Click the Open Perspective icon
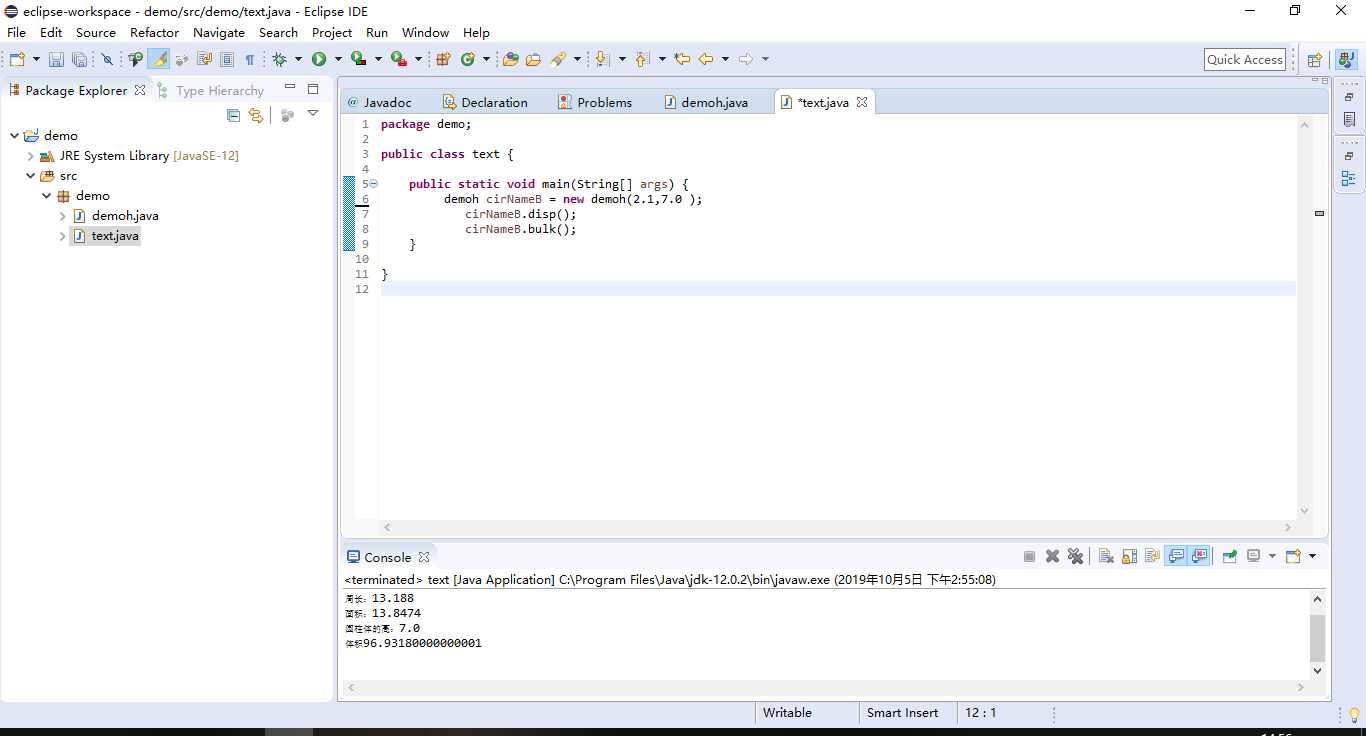Viewport: 1366px width, 736px height. 1315,59
